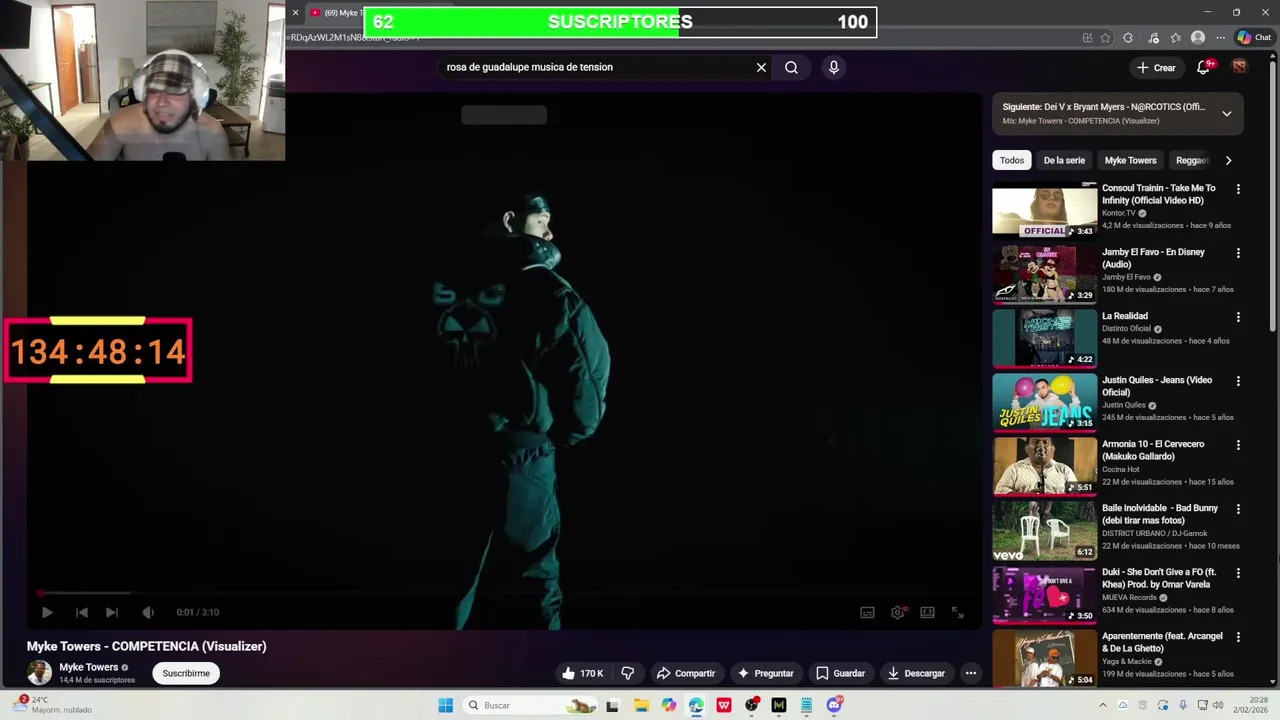Close the Myke Towers browser tab
The width and height of the screenshot is (1280, 720).
(x=295, y=13)
